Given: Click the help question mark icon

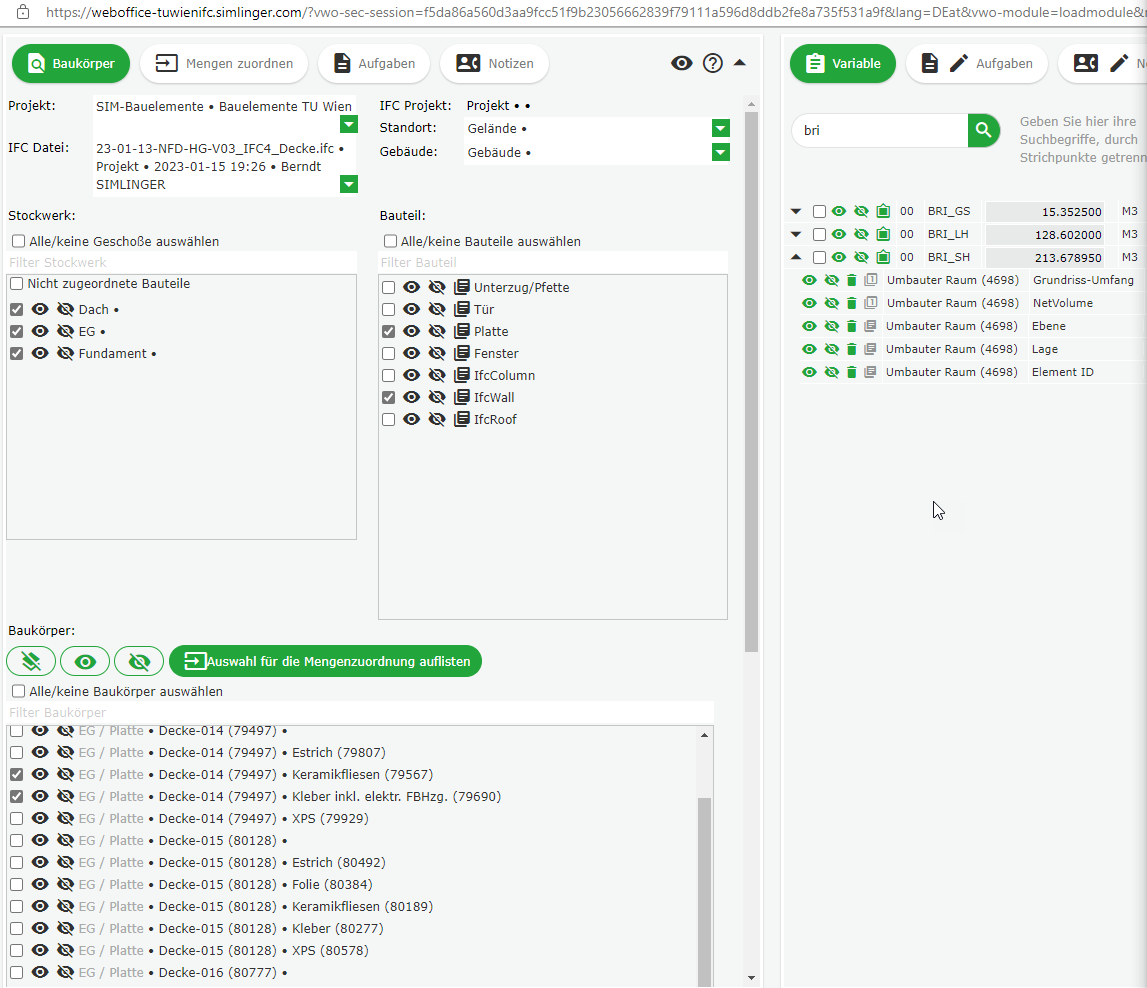Looking at the screenshot, I should point(713,63).
